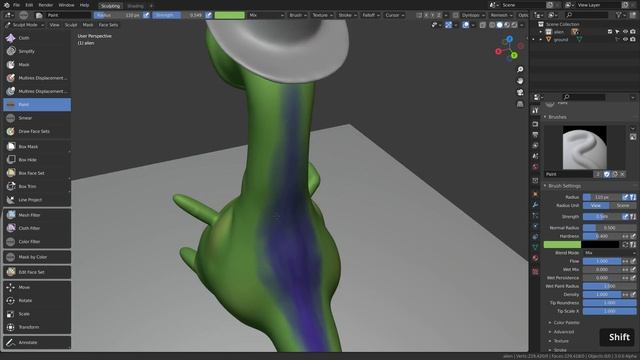
Task: Open the Texture dropdown in header
Action: [322, 15]
